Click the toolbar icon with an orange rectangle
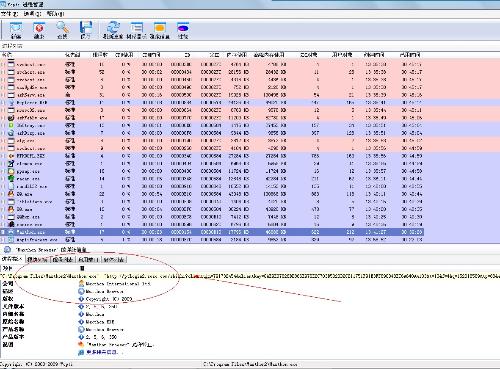 (160, 27)
